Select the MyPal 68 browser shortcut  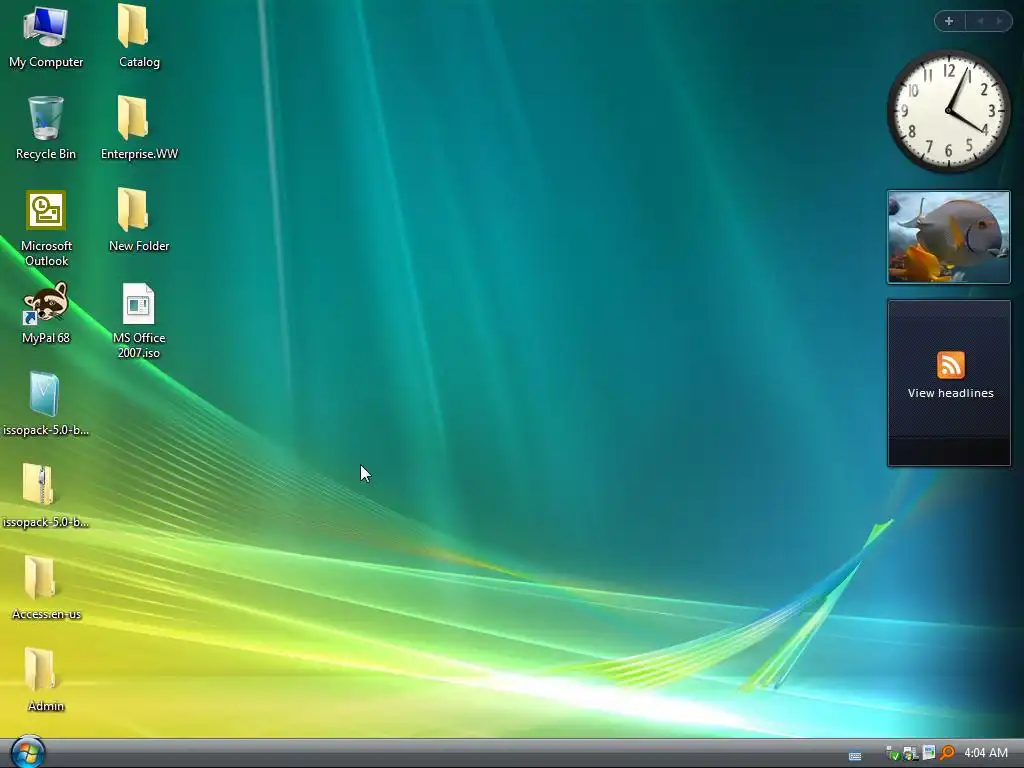tap(46, 313)
